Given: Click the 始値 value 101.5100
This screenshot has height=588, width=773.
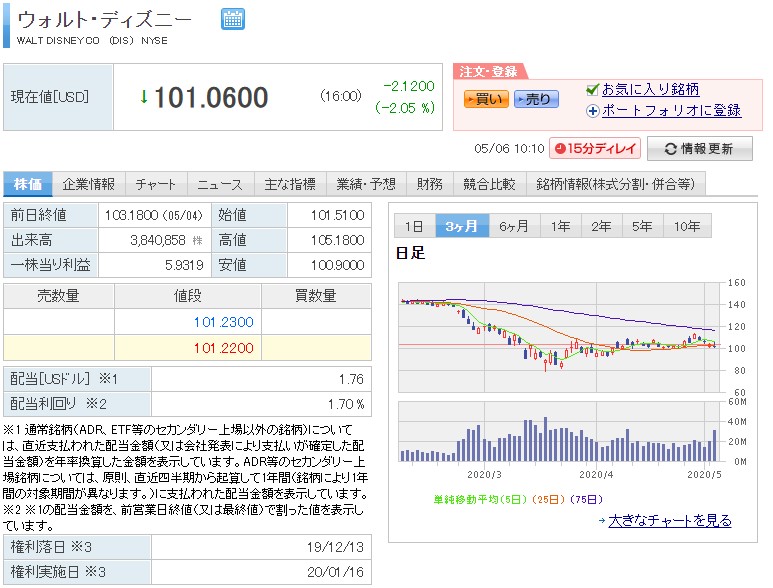Looking at the screenshot, I should click(338, 215).
